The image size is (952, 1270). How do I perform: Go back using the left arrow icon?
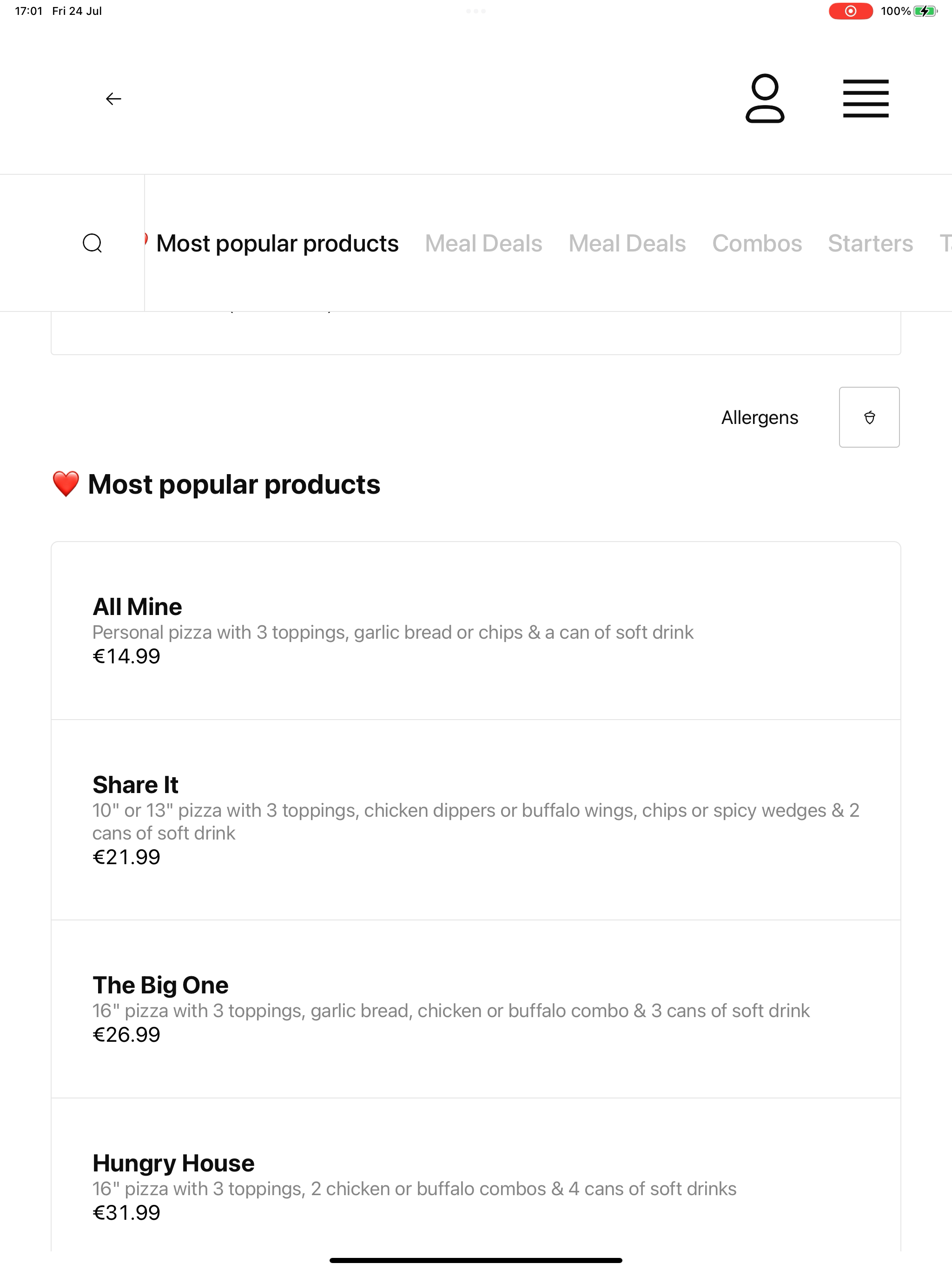(113, 99)
